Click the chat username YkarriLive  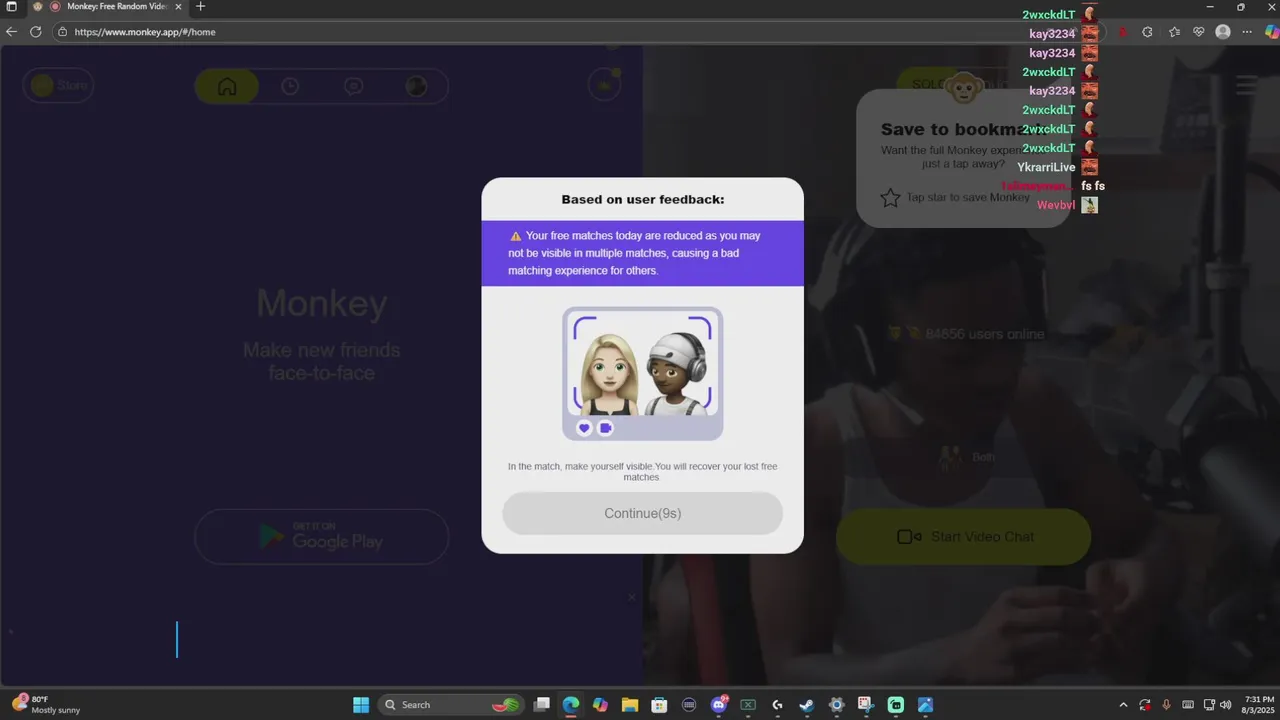(x=1046, y=167)
